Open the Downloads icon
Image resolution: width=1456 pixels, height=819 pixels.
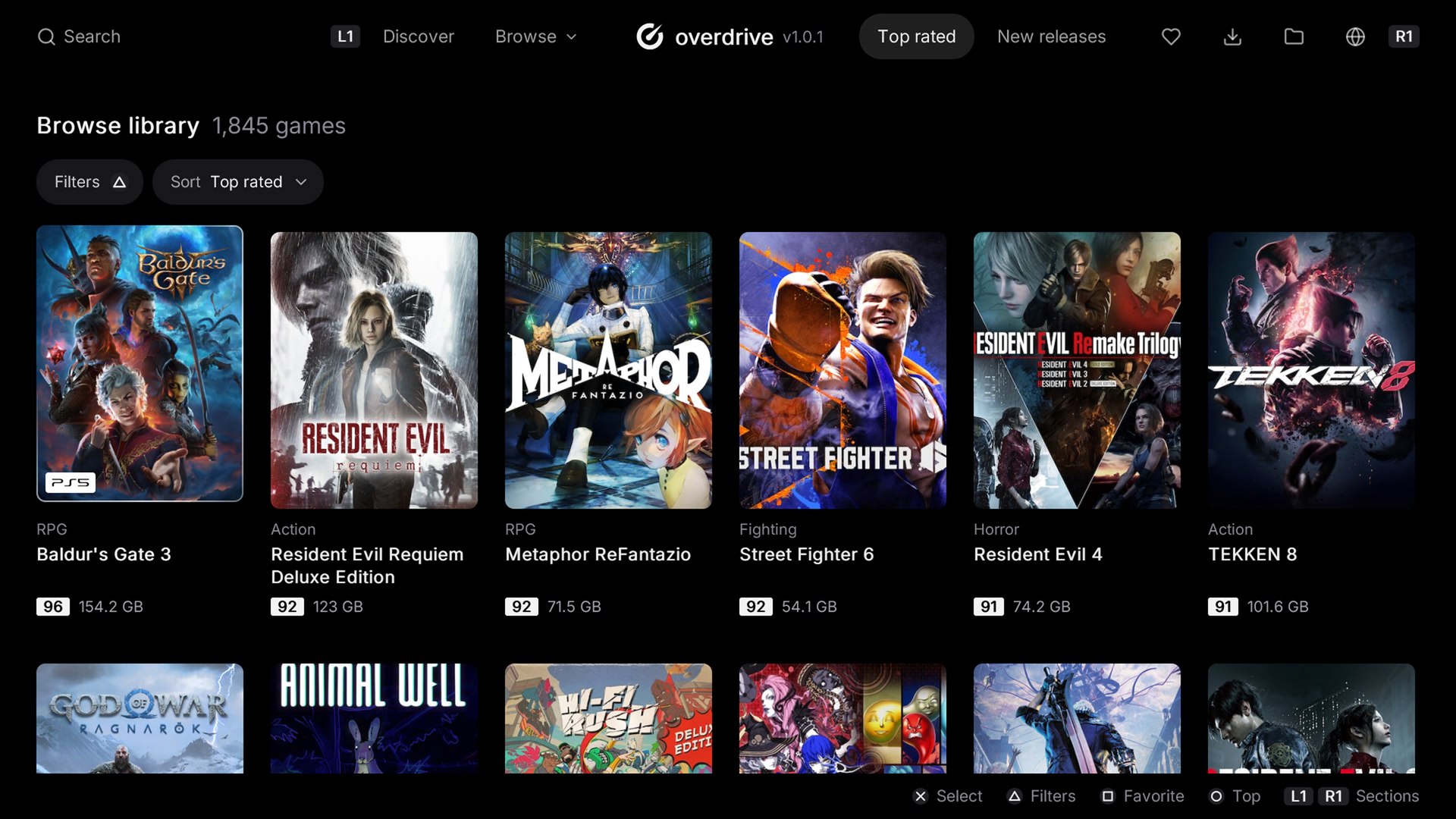click(x=1232, y=36)
